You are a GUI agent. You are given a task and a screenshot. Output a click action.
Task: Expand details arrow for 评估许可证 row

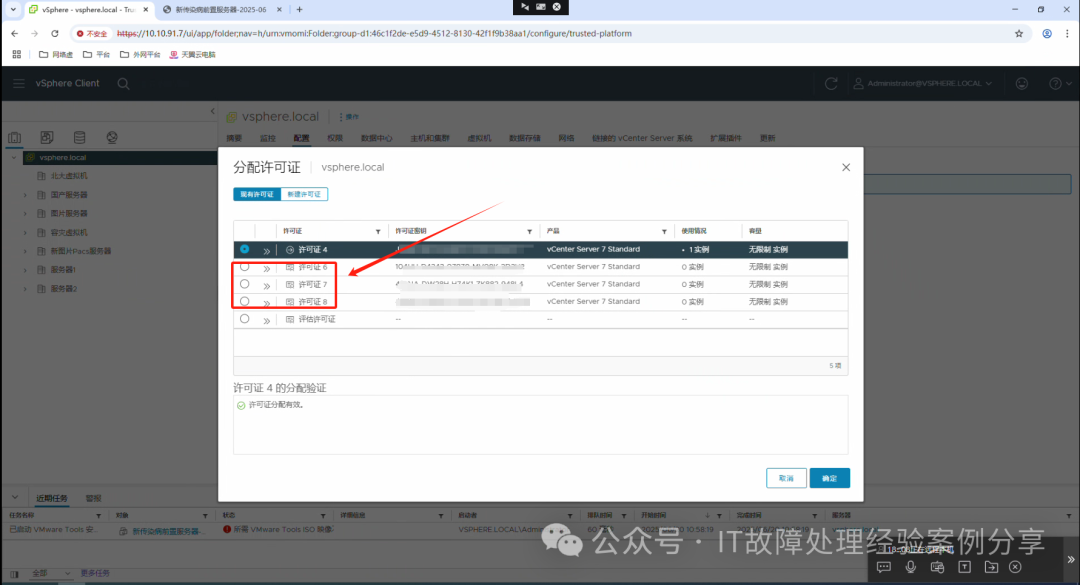(267, 320)
